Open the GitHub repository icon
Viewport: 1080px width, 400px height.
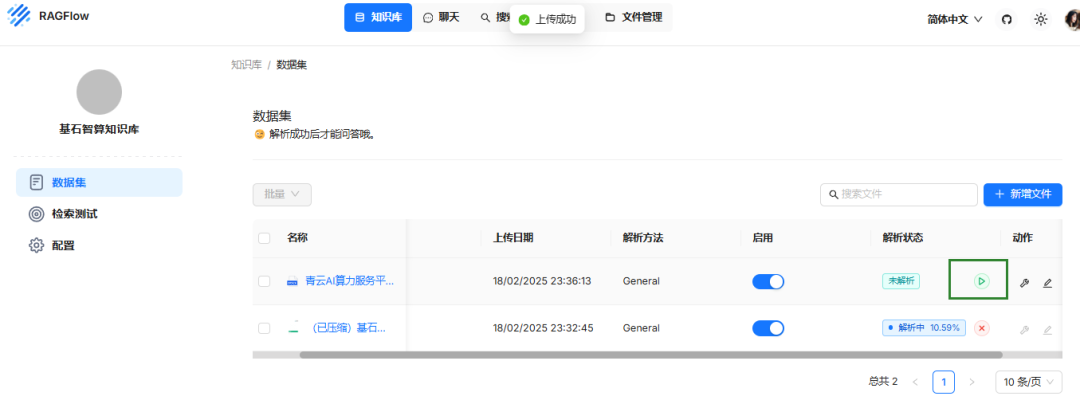tap(1006, 19)
